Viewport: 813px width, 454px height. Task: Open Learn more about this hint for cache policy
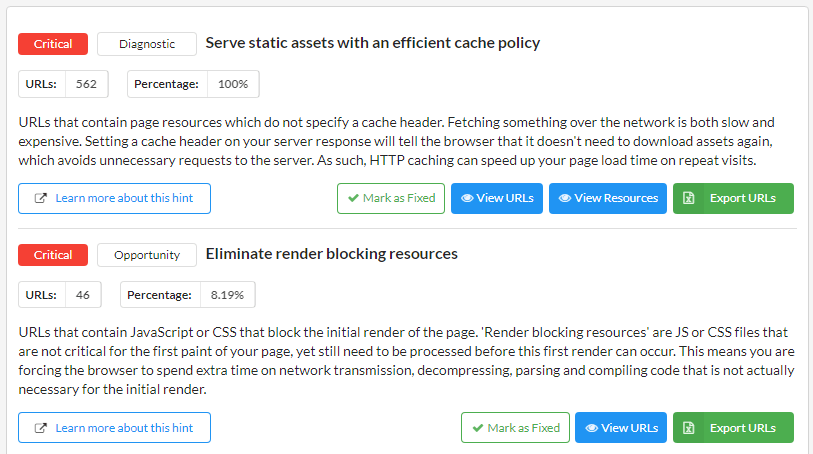tap(114, 198)
